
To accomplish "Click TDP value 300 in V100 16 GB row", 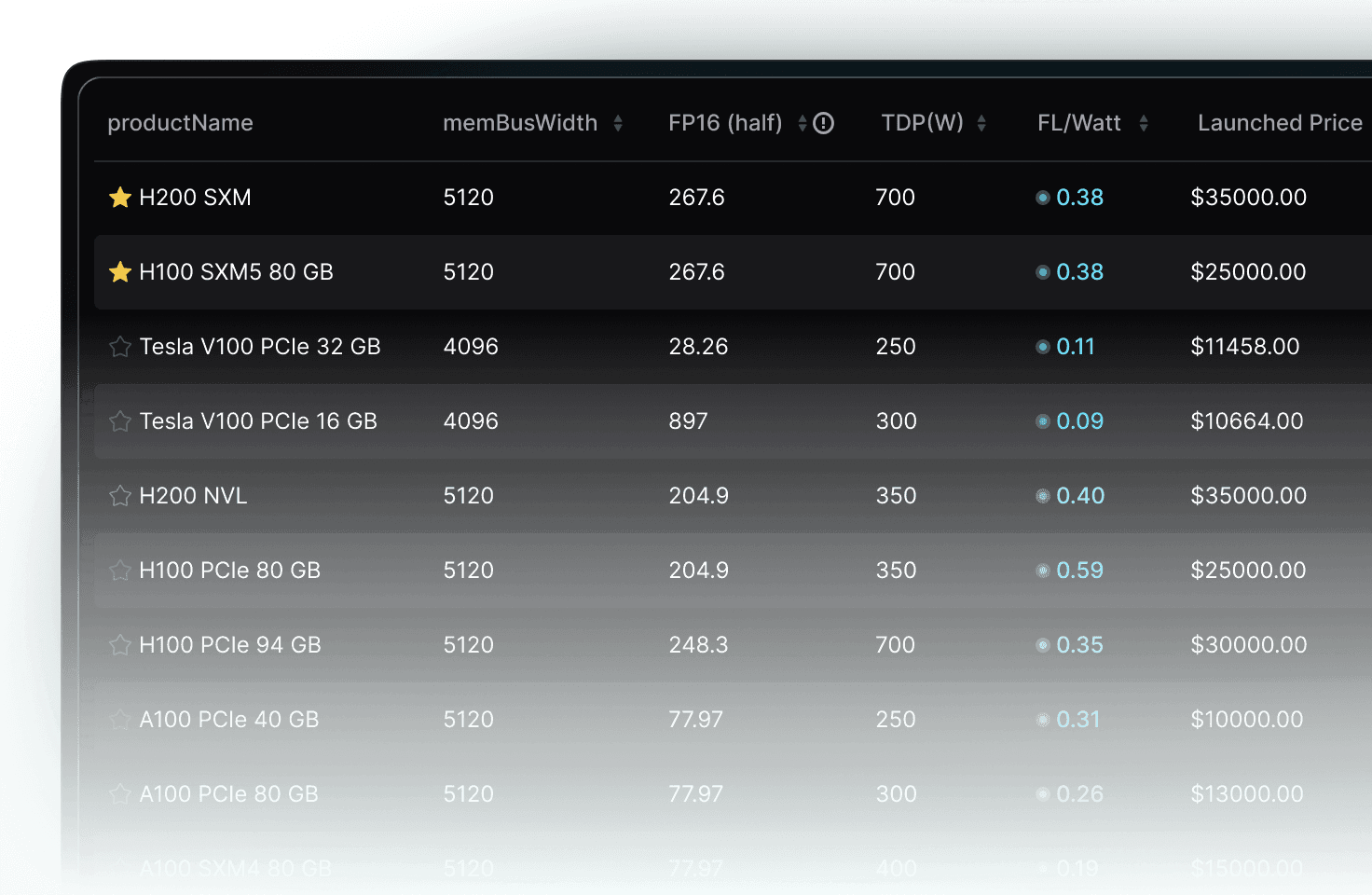I will point(897,421).
